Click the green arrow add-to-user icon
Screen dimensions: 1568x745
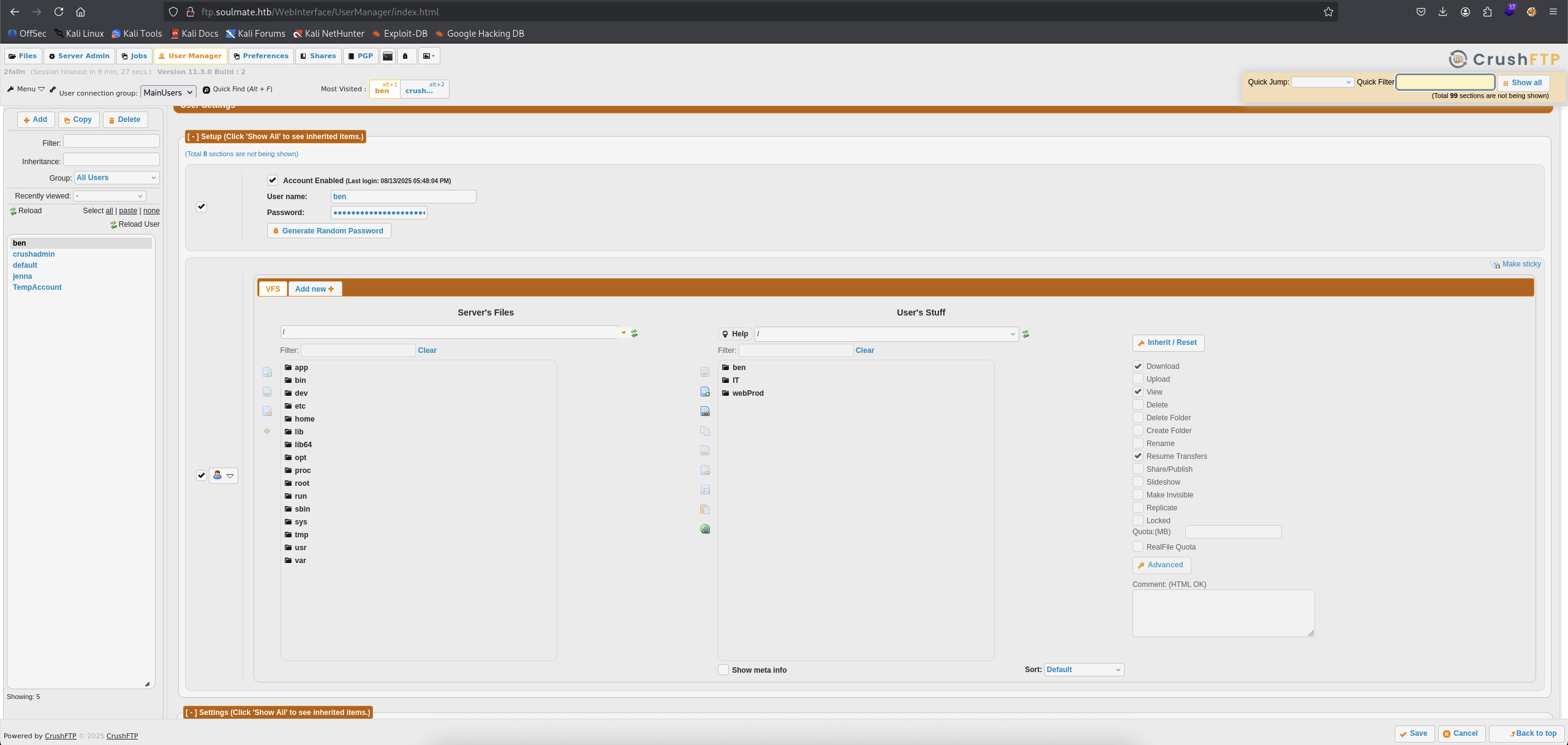pyautogui.click(x=267, y=431)
